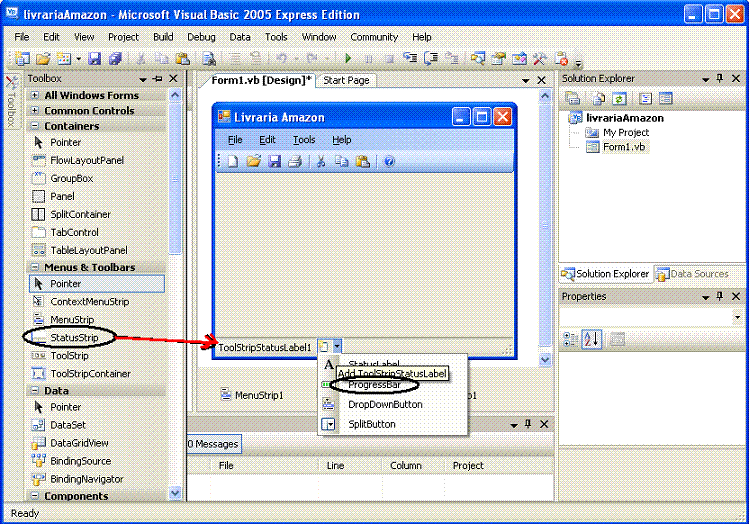Click the Open icon on the Livraria Amazon form toolbar
The width and height of the screenshot is (749, 524).
click(x=254, y=161)
